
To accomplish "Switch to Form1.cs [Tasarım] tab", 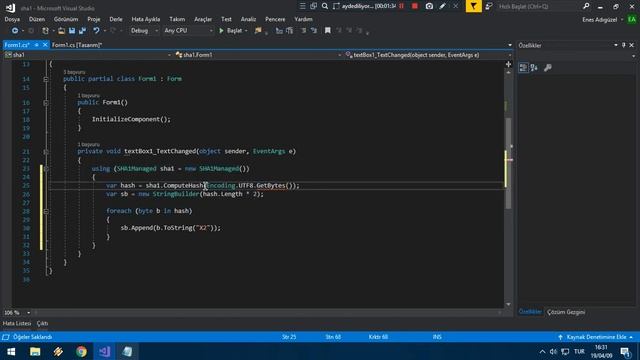I will (77, 45).
